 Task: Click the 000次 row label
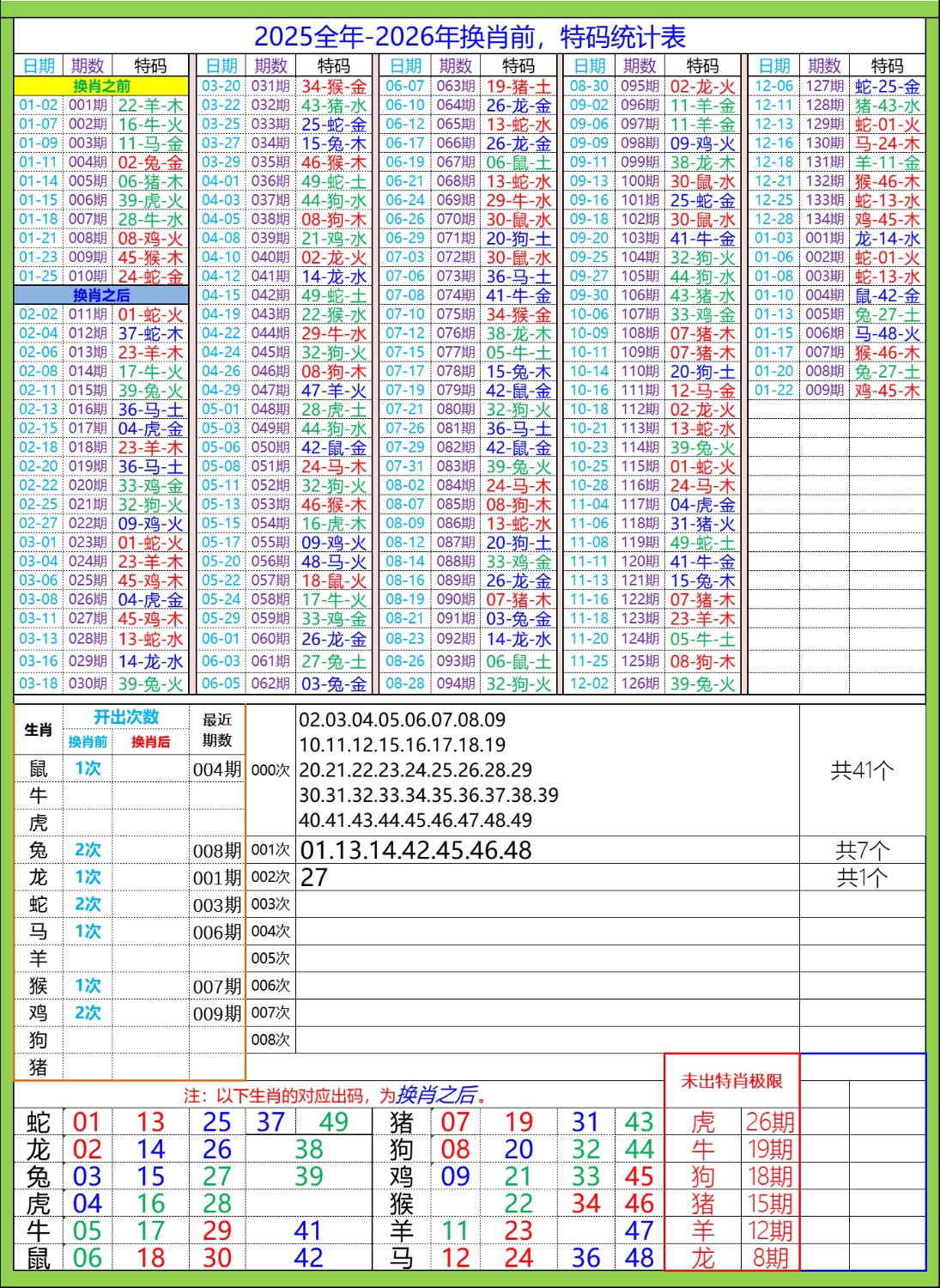pos(270,770)
